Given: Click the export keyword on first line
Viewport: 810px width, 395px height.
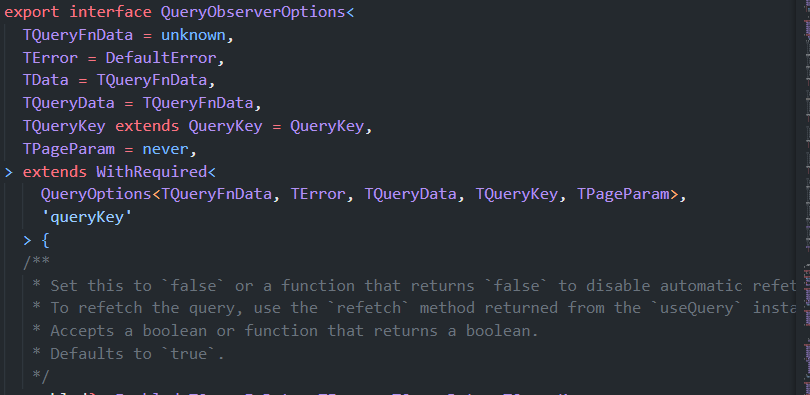Looking at the screenshot, I should pos(32,12).
